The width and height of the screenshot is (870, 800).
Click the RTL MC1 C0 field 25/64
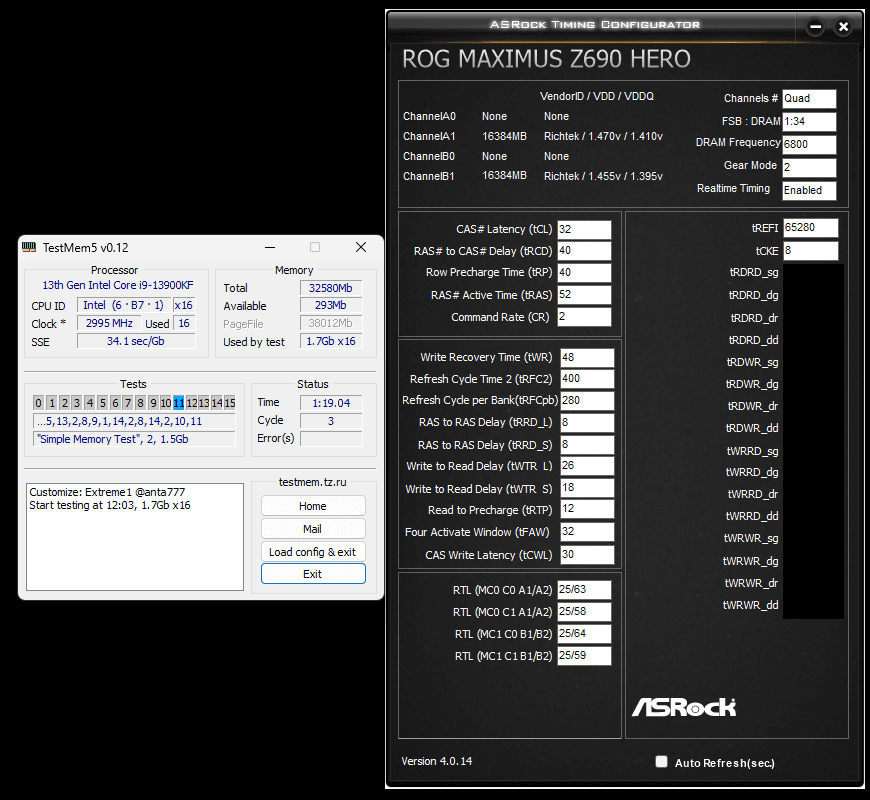point(584,634)
